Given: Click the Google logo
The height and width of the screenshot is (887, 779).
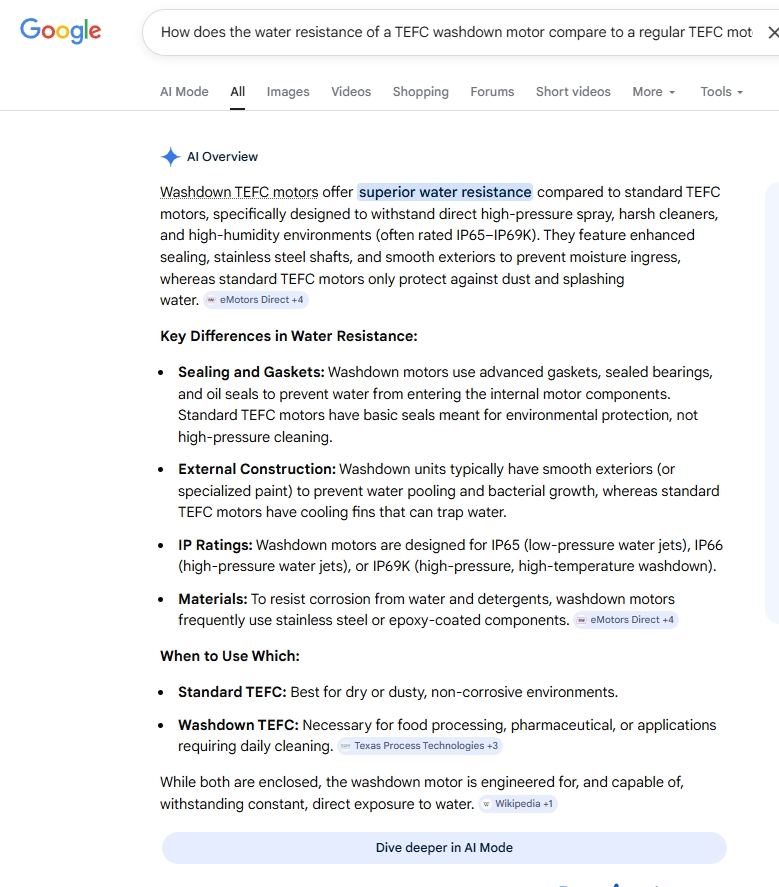Looking at the screenshot, I should coord(61,31).
